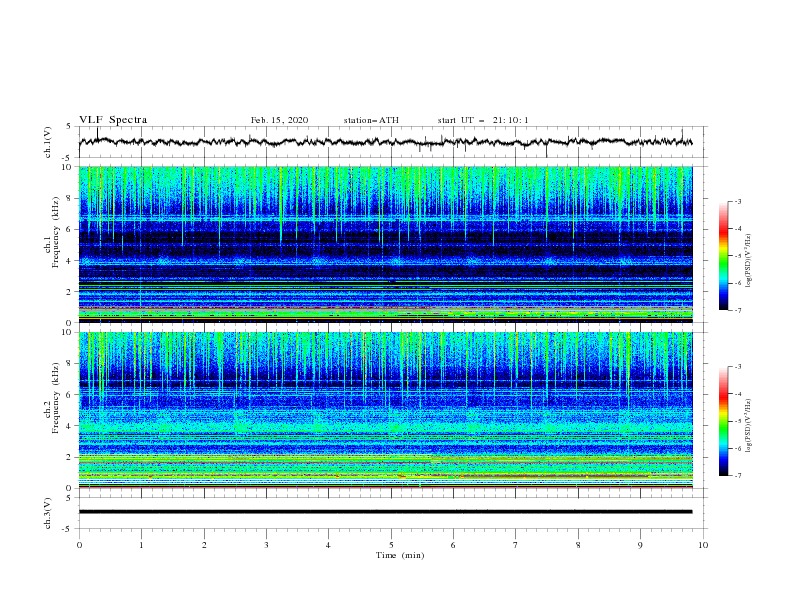
Task: Click the ch.1 voltage waveform trace
Action: click(x=385, y=142)
